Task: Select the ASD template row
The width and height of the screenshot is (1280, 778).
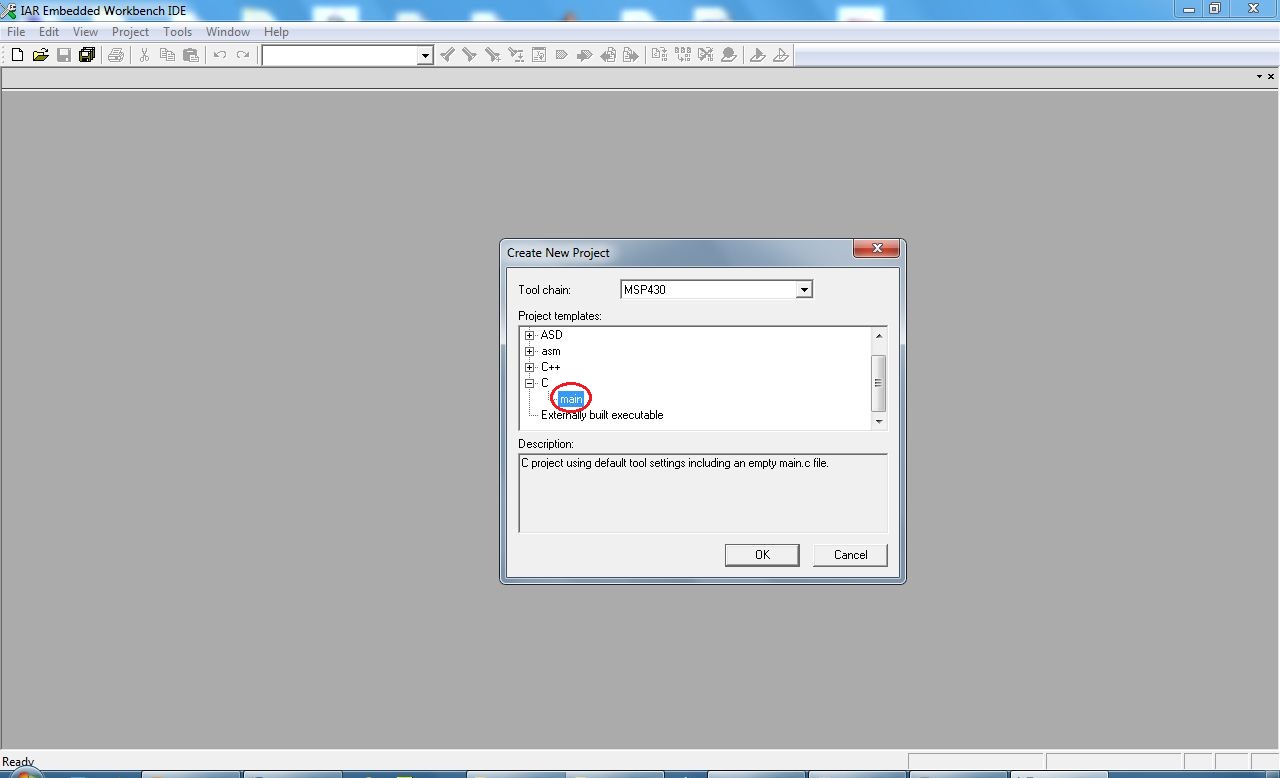Action: point(551,335)
